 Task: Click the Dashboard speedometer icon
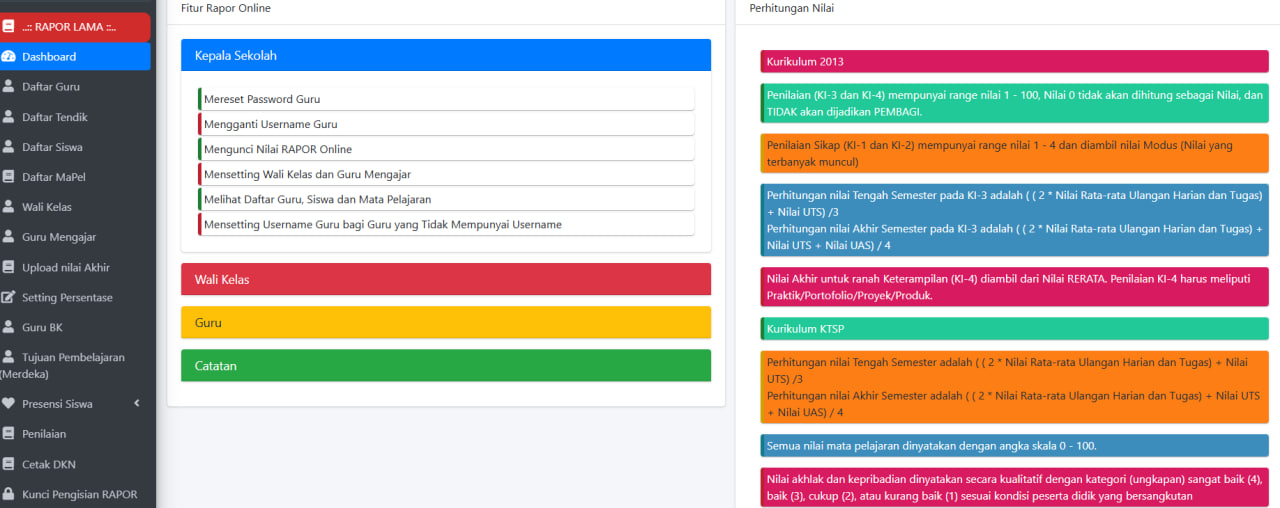9,57
